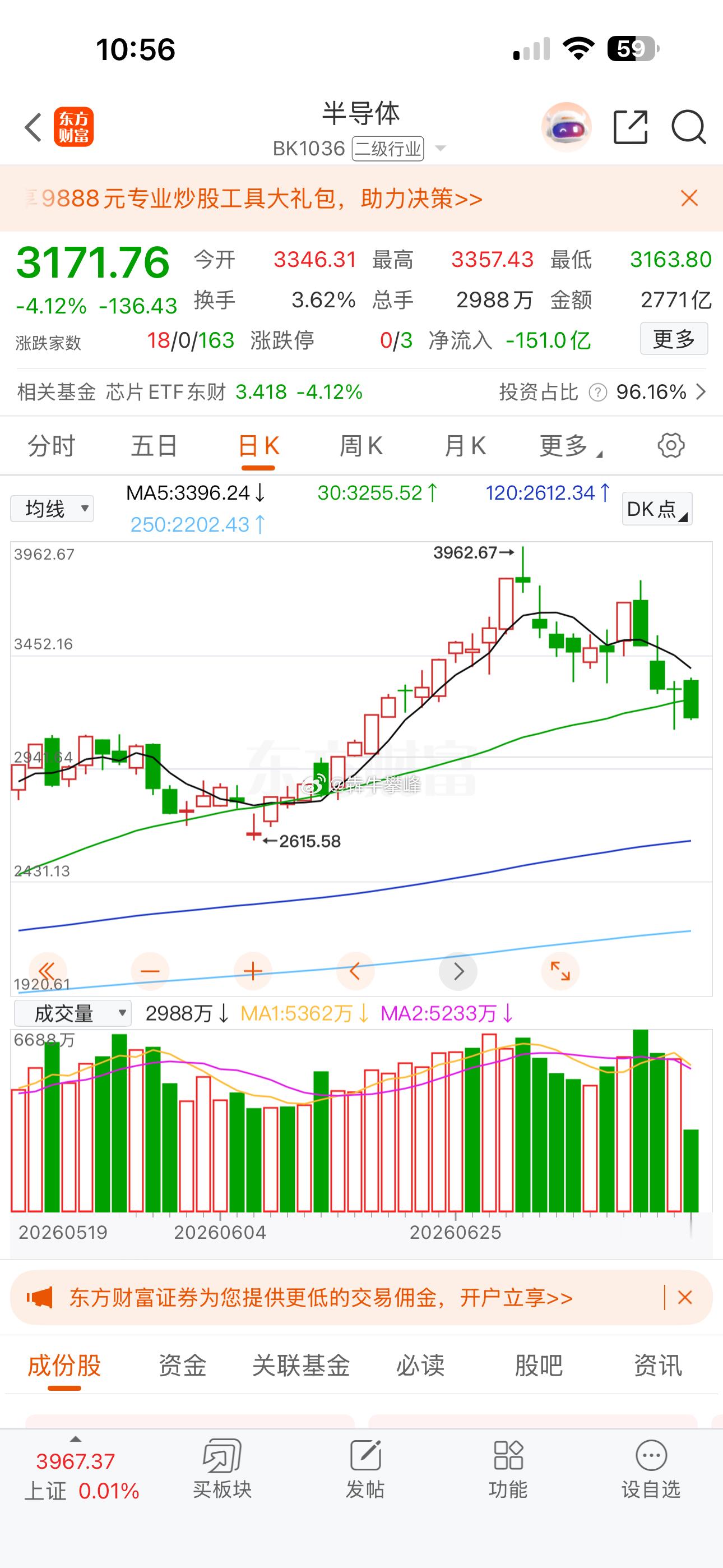Tap MA5:3396.24 indicator value
The image size is (723, 1568).
tap(196, 492)
